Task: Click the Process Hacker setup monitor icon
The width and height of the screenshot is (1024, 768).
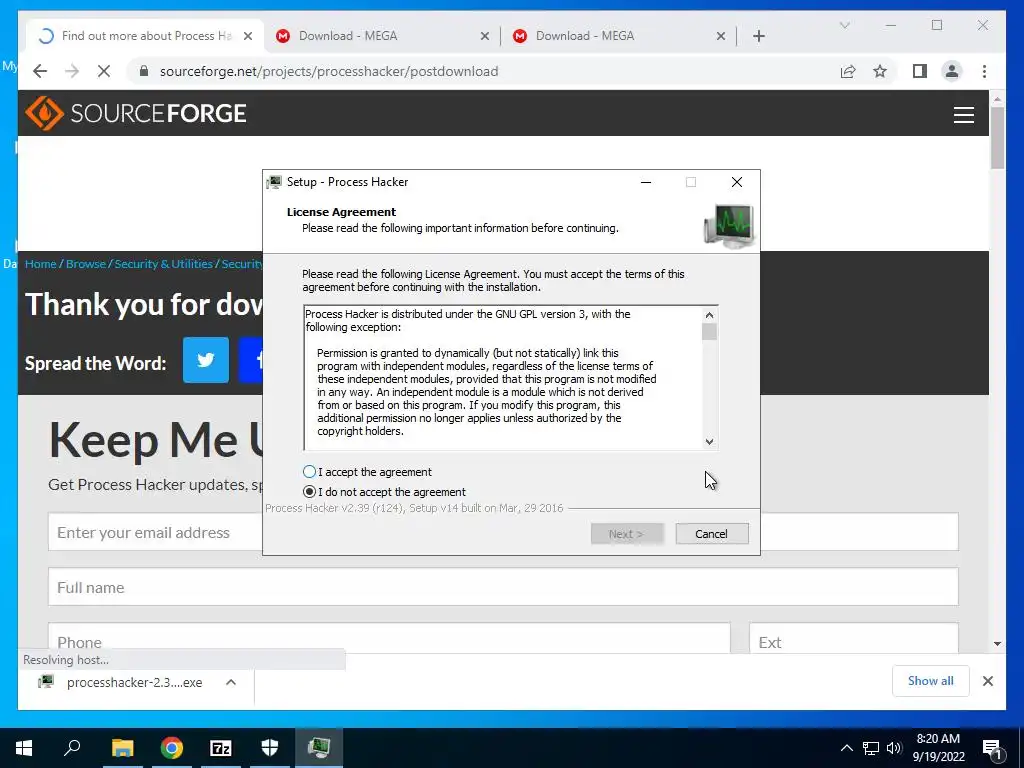Action: 729,225
